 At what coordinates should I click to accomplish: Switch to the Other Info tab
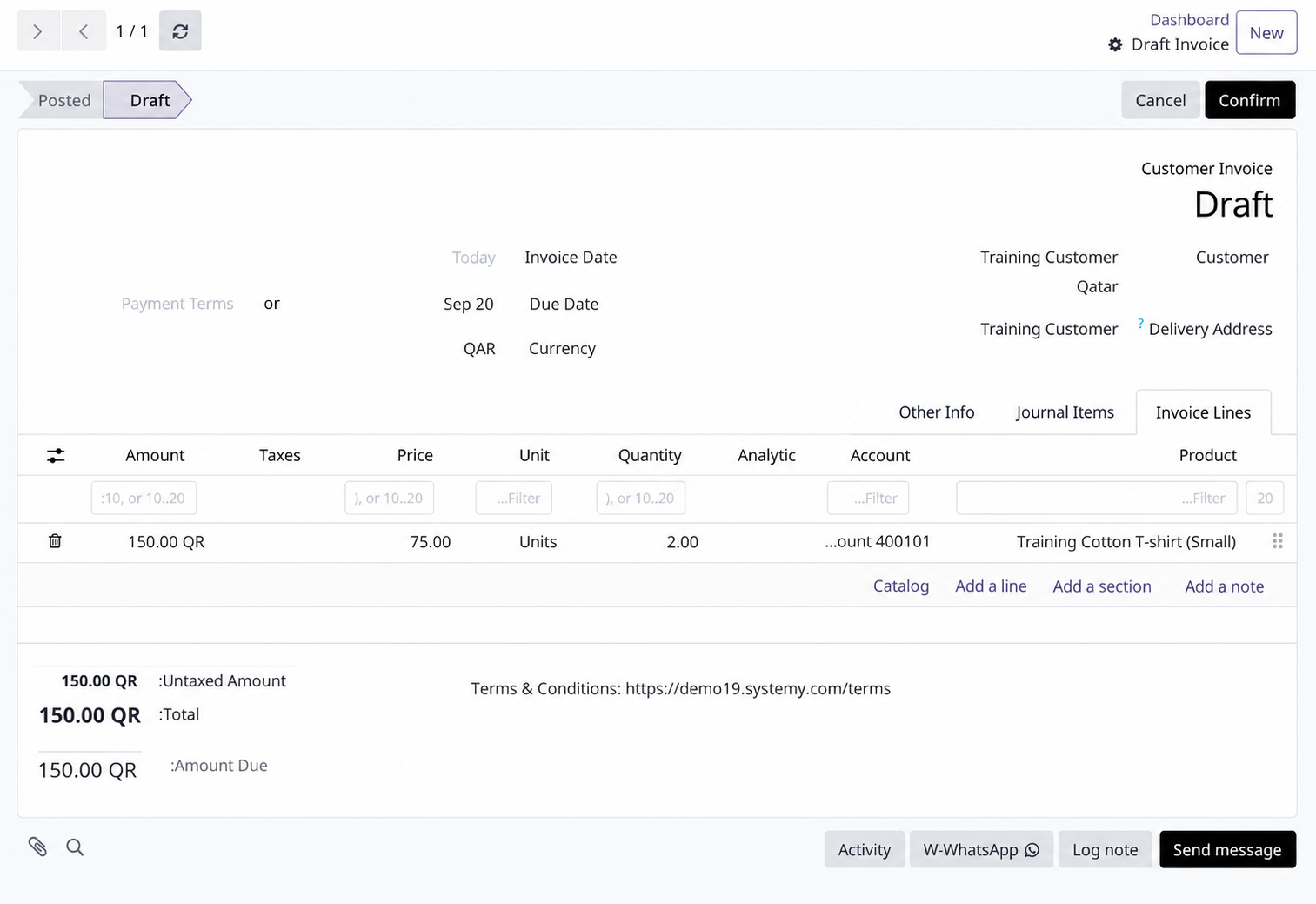point(937,412)
